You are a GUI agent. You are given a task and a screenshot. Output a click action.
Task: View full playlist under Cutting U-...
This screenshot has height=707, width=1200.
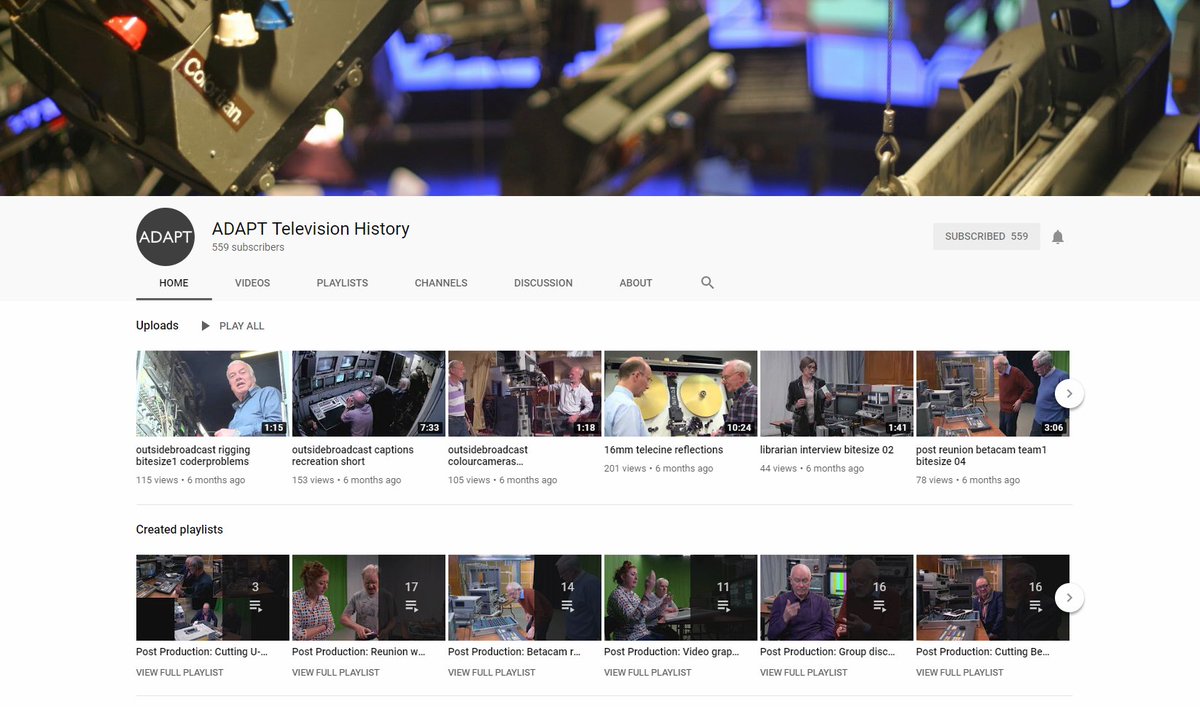tap(180, 673)
